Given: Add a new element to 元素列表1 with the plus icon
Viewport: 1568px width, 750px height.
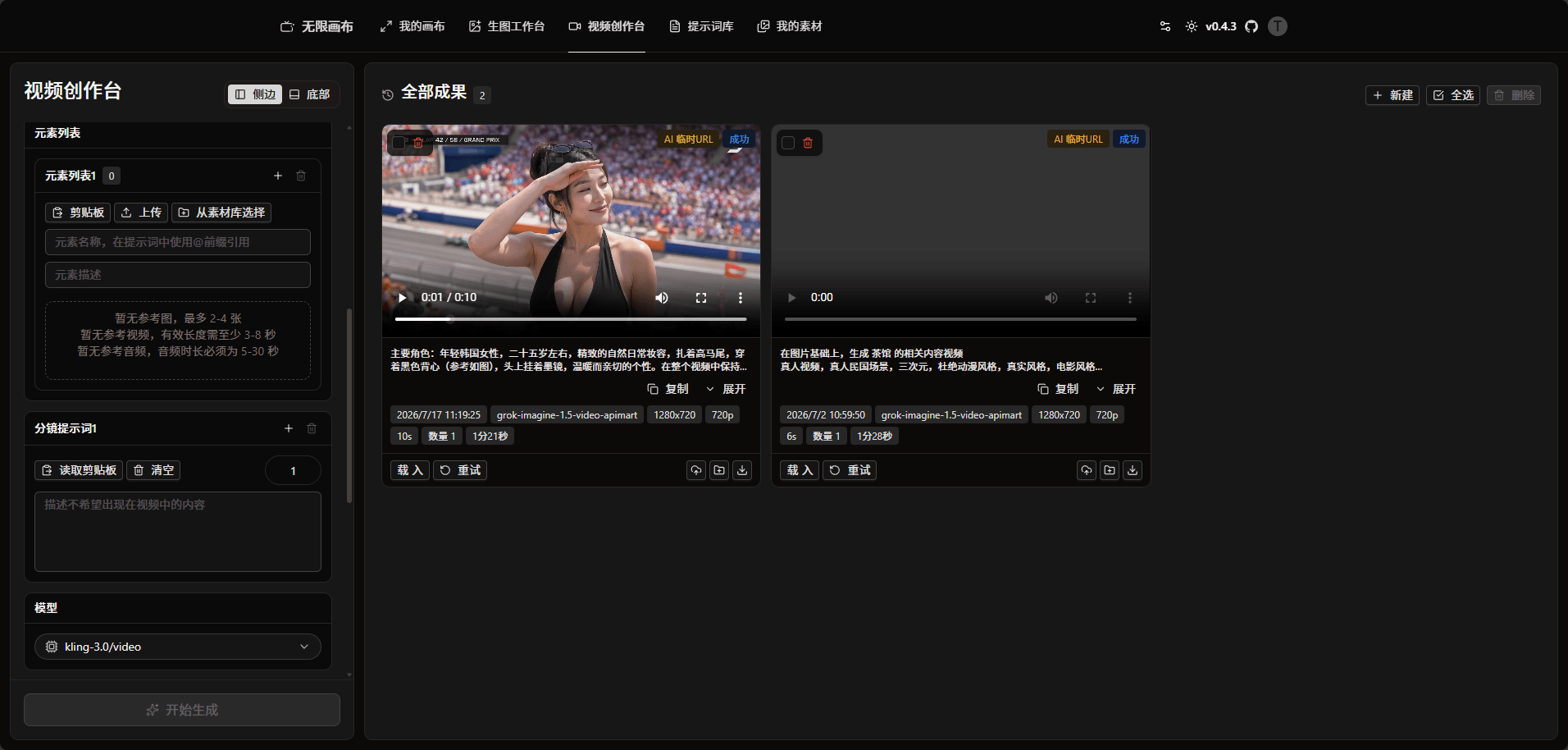Looking at the screenshot, I should pyautogui.click(x=278, y=176).
